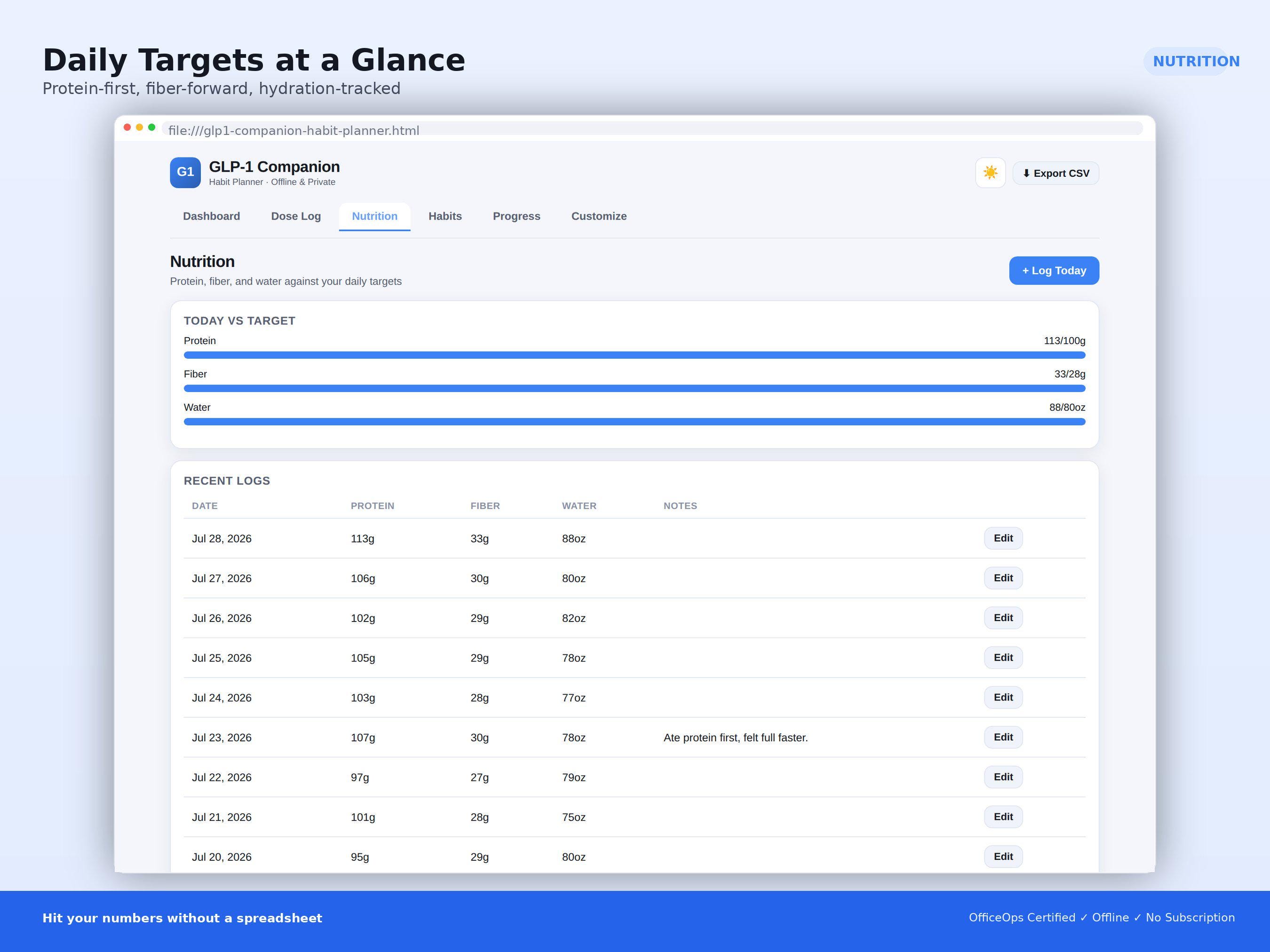Edit the Jul 22, 2026 log
The height and width of the screenshot is (952, 1270).
[x=1003, y=777]
